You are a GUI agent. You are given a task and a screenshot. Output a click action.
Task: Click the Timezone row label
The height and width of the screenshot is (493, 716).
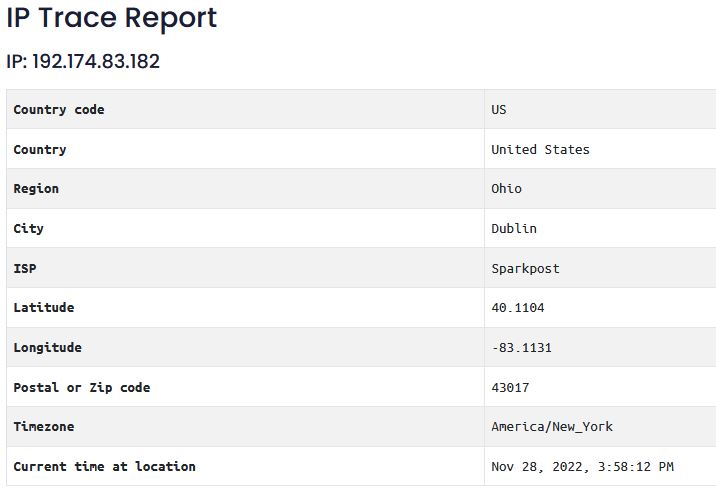pos(44,427)
